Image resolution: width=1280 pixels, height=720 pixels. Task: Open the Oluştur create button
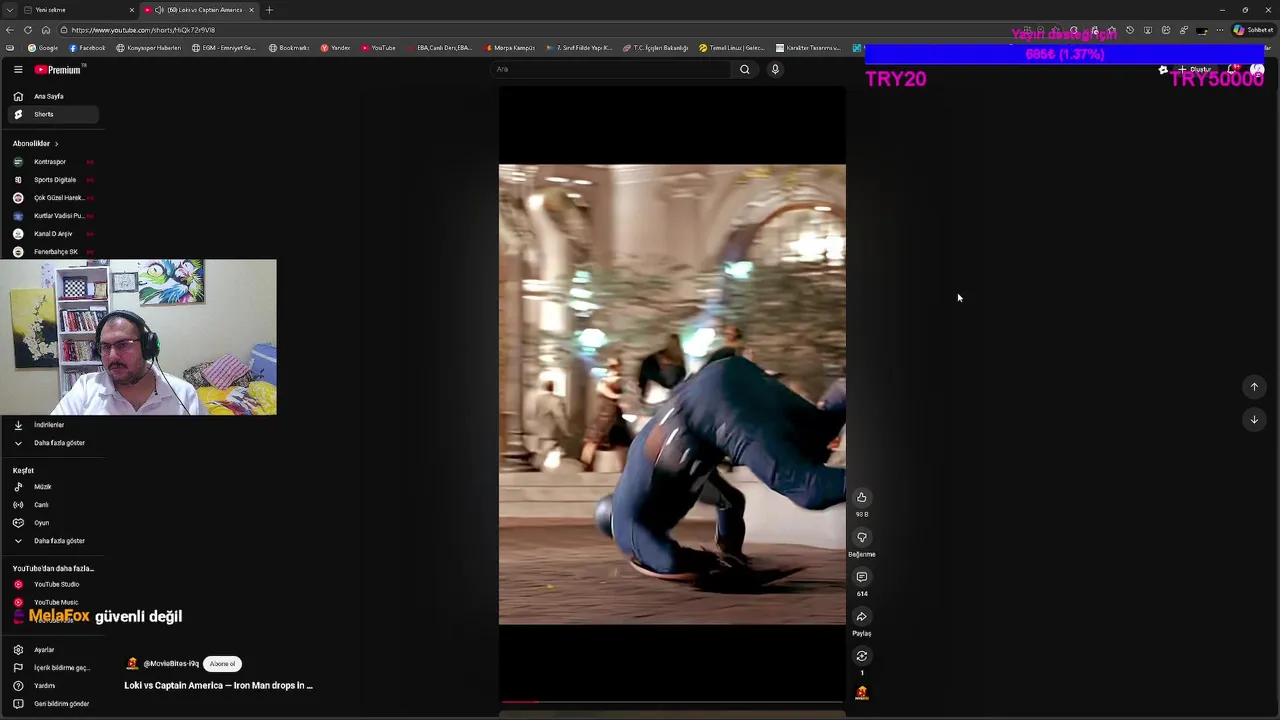point(1197,70)
